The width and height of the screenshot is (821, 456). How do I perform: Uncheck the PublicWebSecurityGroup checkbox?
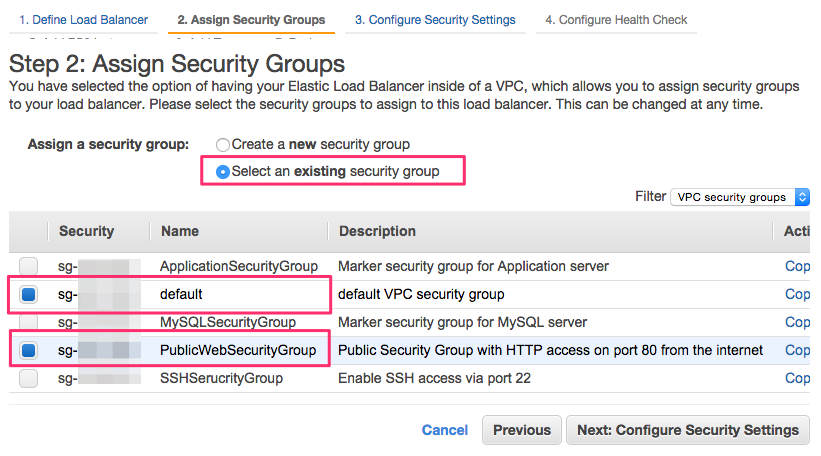tap(29, 350)
